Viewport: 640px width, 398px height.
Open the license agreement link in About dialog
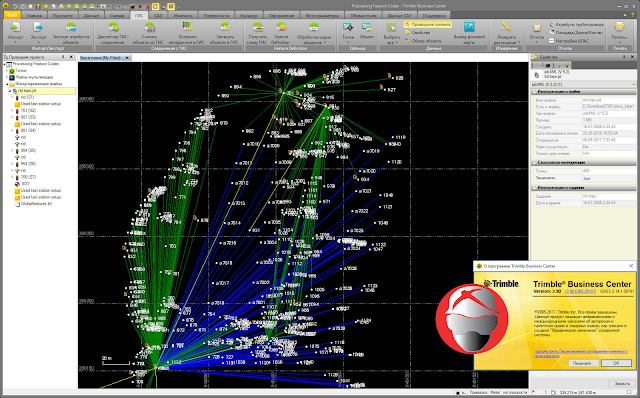click(x=580, y=354)
